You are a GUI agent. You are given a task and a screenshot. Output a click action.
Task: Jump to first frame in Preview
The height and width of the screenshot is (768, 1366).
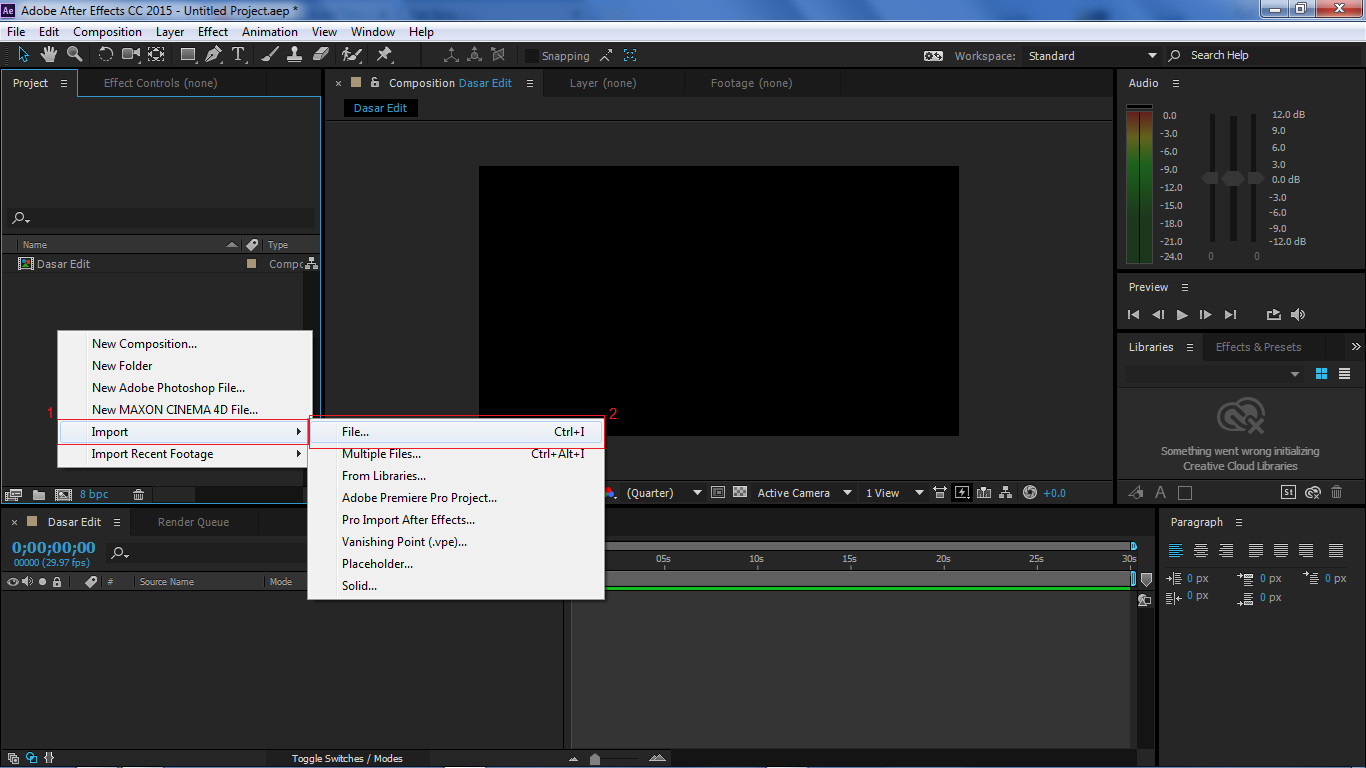[x=1133, y=314]
